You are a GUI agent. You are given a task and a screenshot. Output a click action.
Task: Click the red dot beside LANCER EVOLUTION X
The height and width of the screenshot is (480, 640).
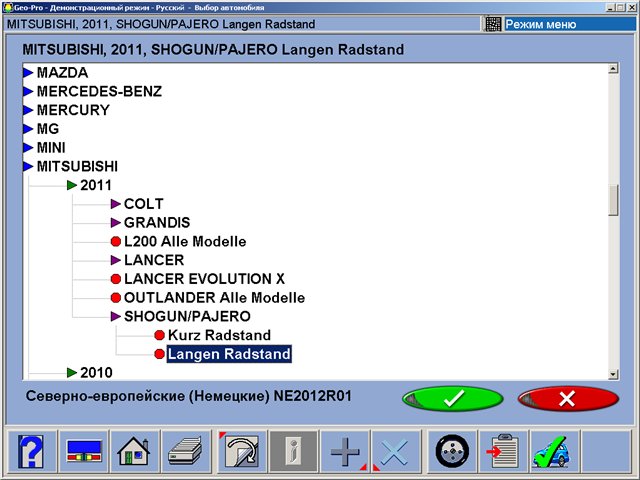116,279
